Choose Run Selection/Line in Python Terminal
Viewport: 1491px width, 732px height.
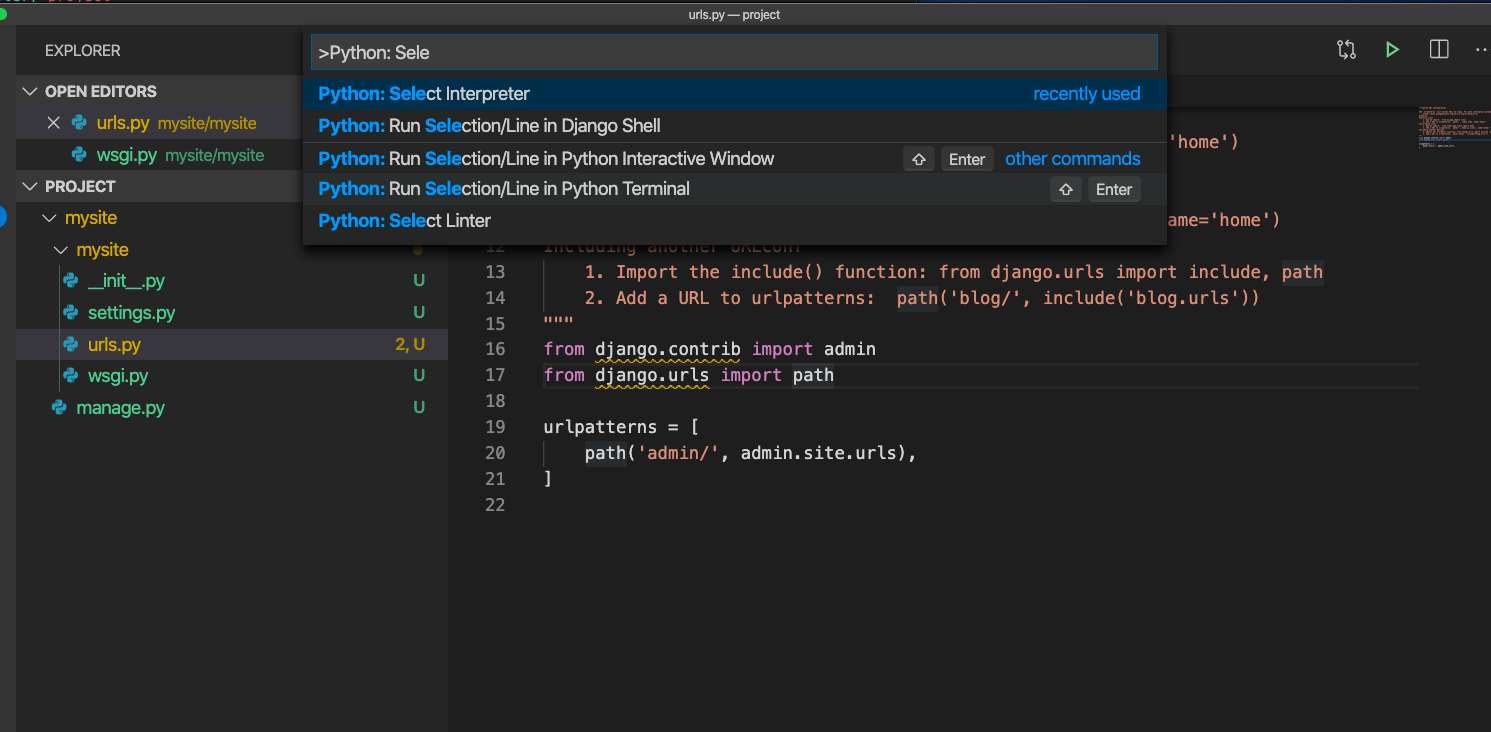[734, 189]
